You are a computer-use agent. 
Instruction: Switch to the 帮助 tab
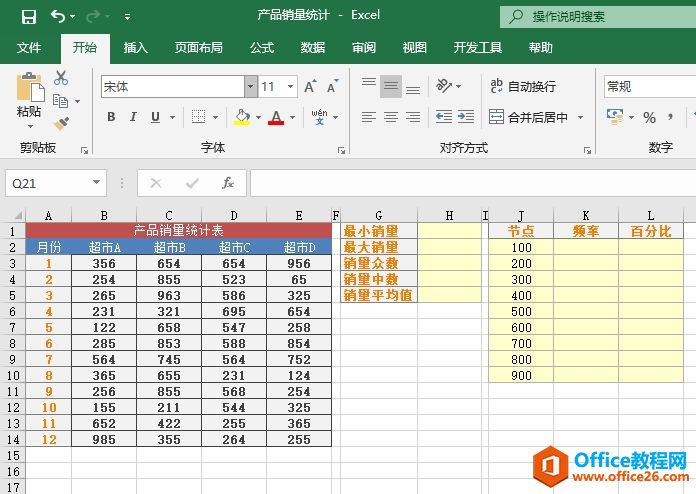[541, 47]
